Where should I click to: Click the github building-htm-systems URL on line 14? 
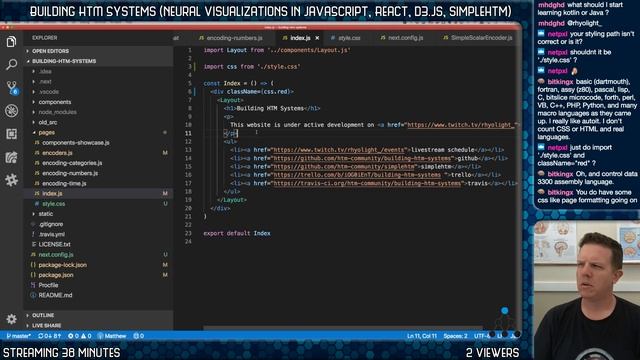362,158
